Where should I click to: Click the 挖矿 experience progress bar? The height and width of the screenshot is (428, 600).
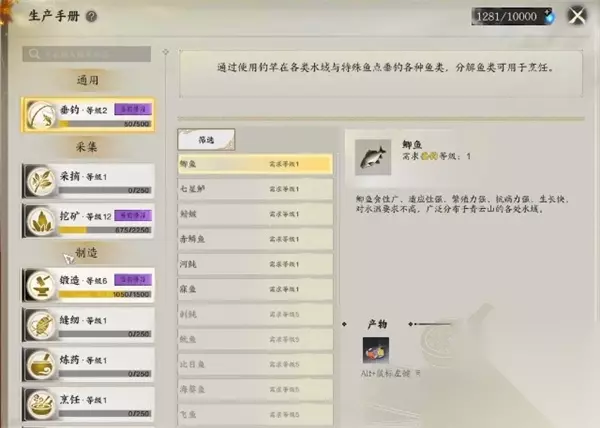[x=105, y=230]
